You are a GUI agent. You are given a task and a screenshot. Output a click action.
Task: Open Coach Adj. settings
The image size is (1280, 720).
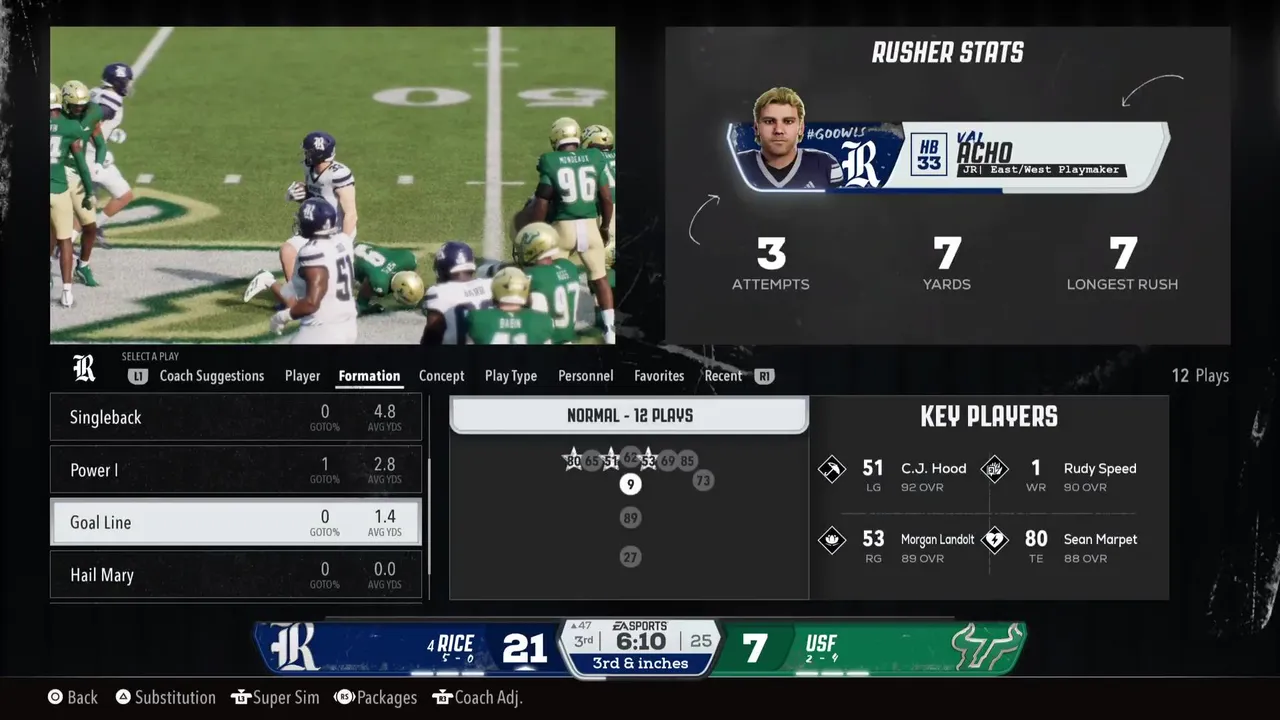pyautogui.click(x=489, y=697)
